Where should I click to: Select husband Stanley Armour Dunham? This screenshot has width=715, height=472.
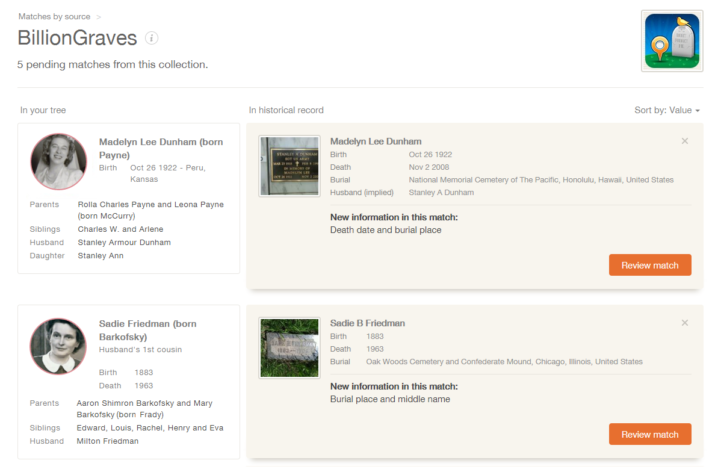point(124,242)
